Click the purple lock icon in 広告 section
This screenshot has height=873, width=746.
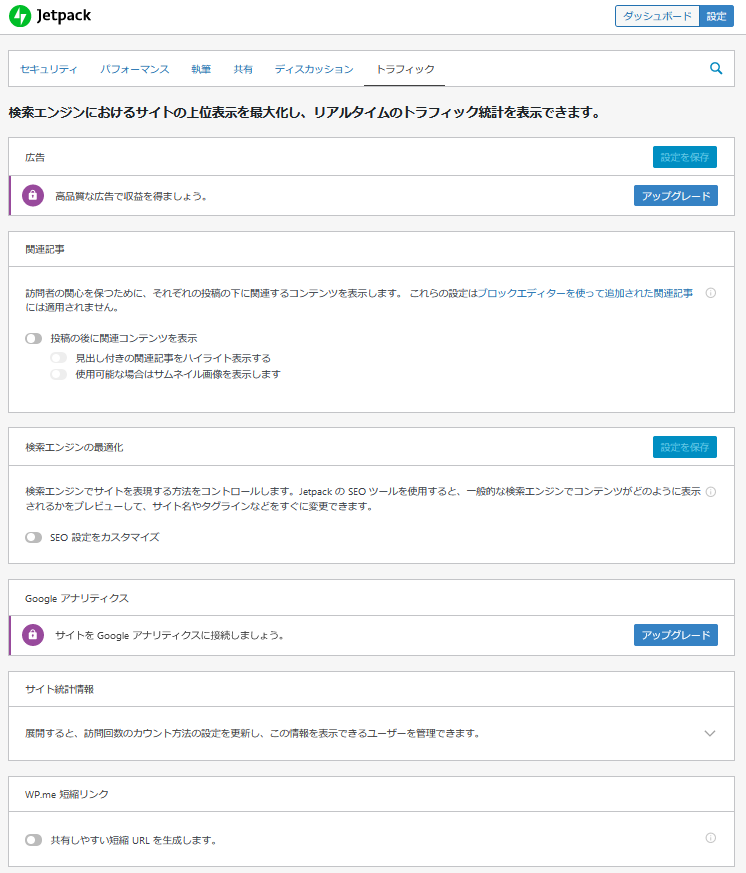[x=33, y=196]
